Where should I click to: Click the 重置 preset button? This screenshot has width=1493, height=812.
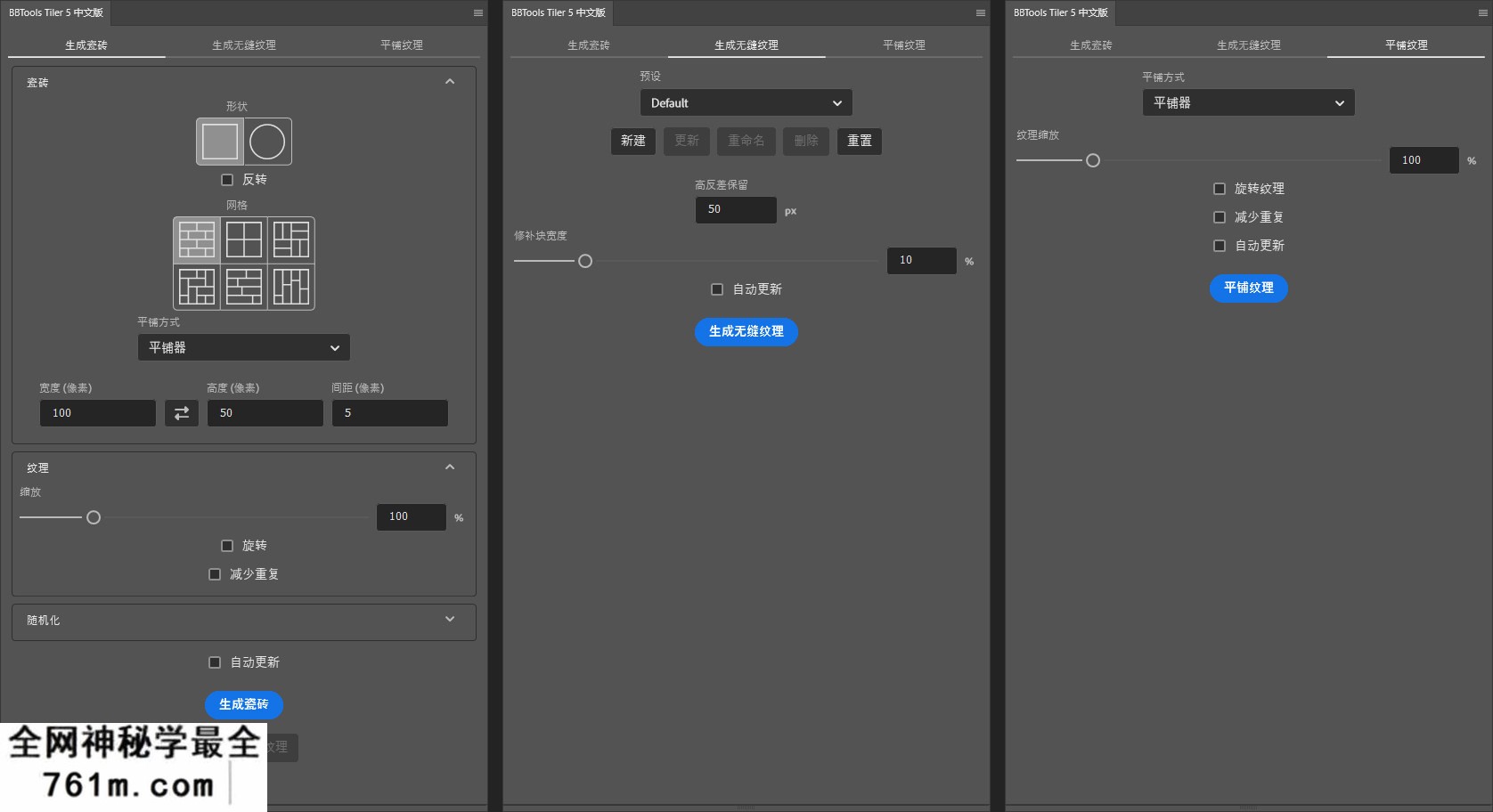[860, 141]
